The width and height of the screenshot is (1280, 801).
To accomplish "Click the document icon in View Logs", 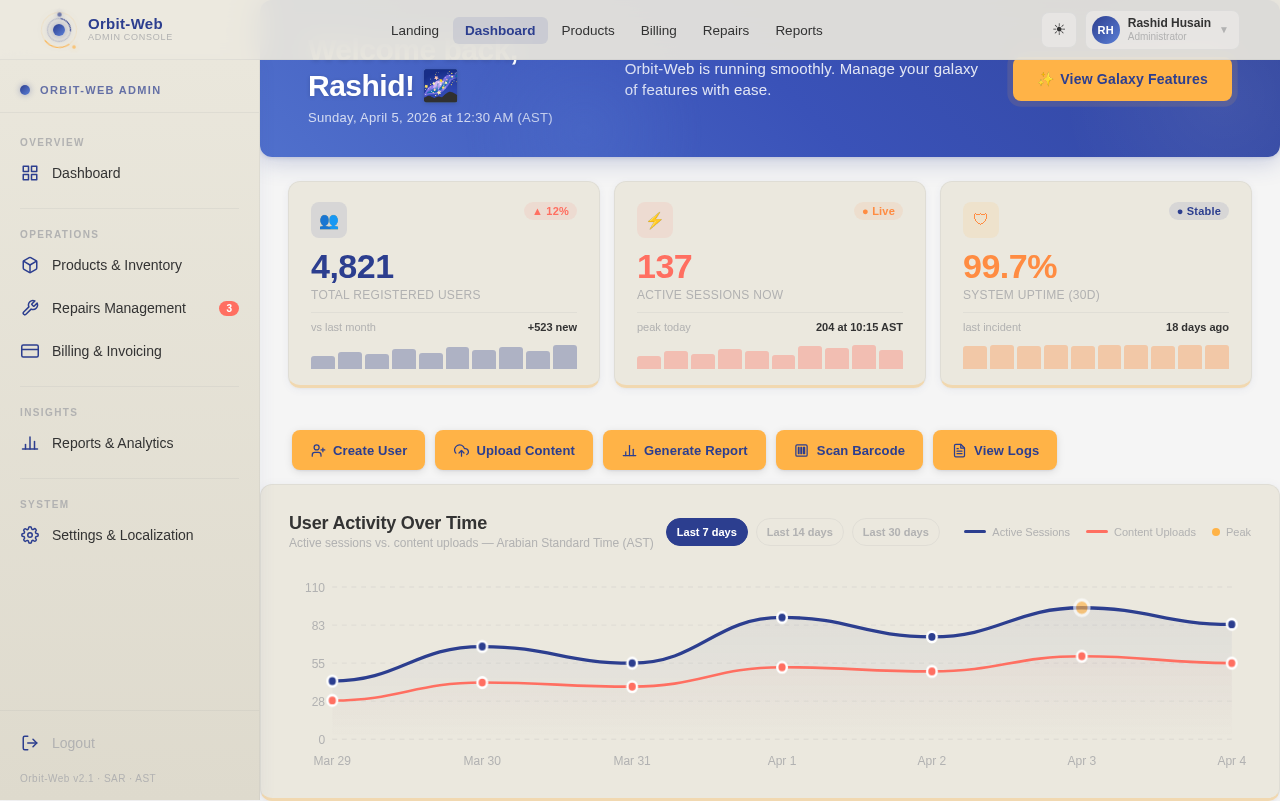I will (x=959, y=450).
